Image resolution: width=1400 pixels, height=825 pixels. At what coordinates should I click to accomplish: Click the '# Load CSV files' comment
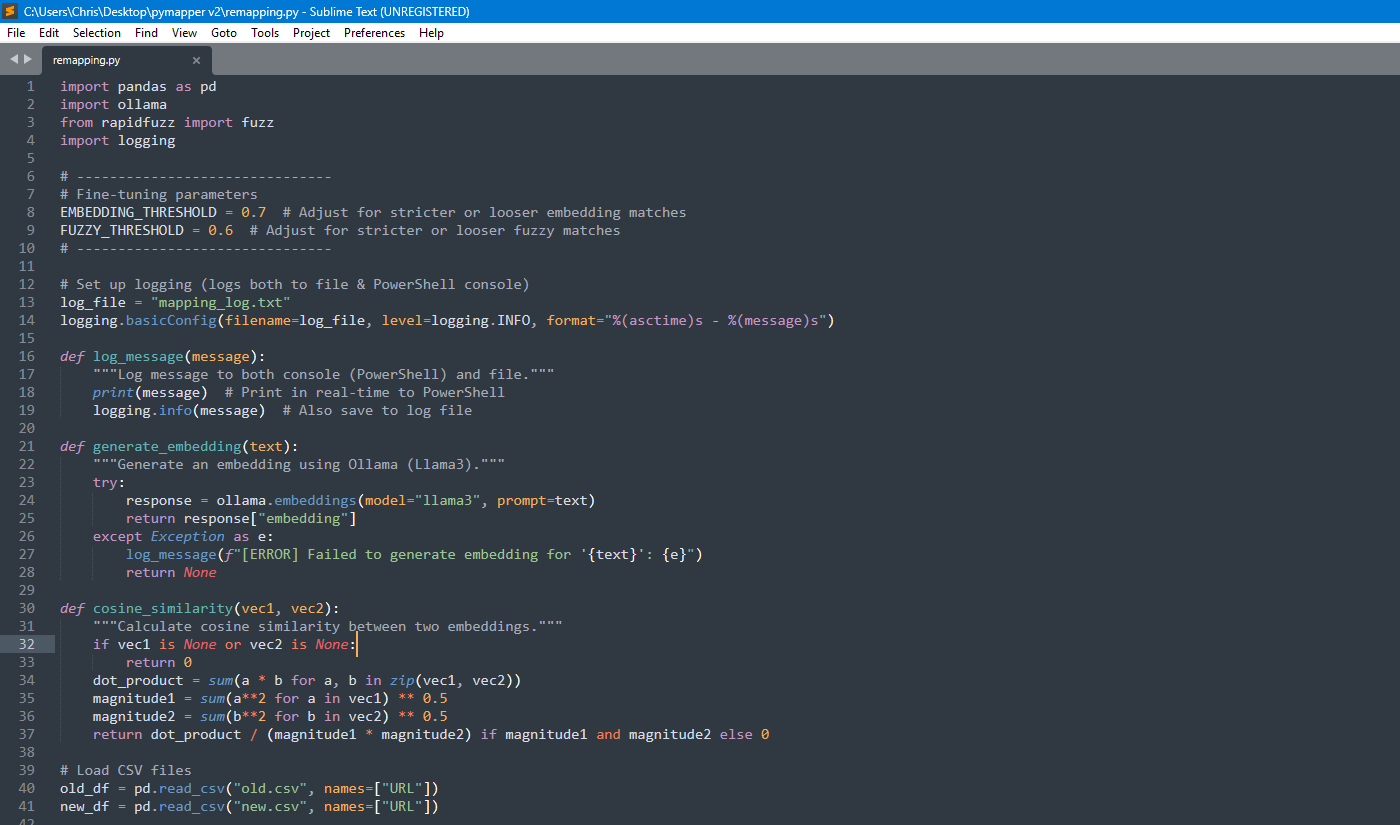126,770
